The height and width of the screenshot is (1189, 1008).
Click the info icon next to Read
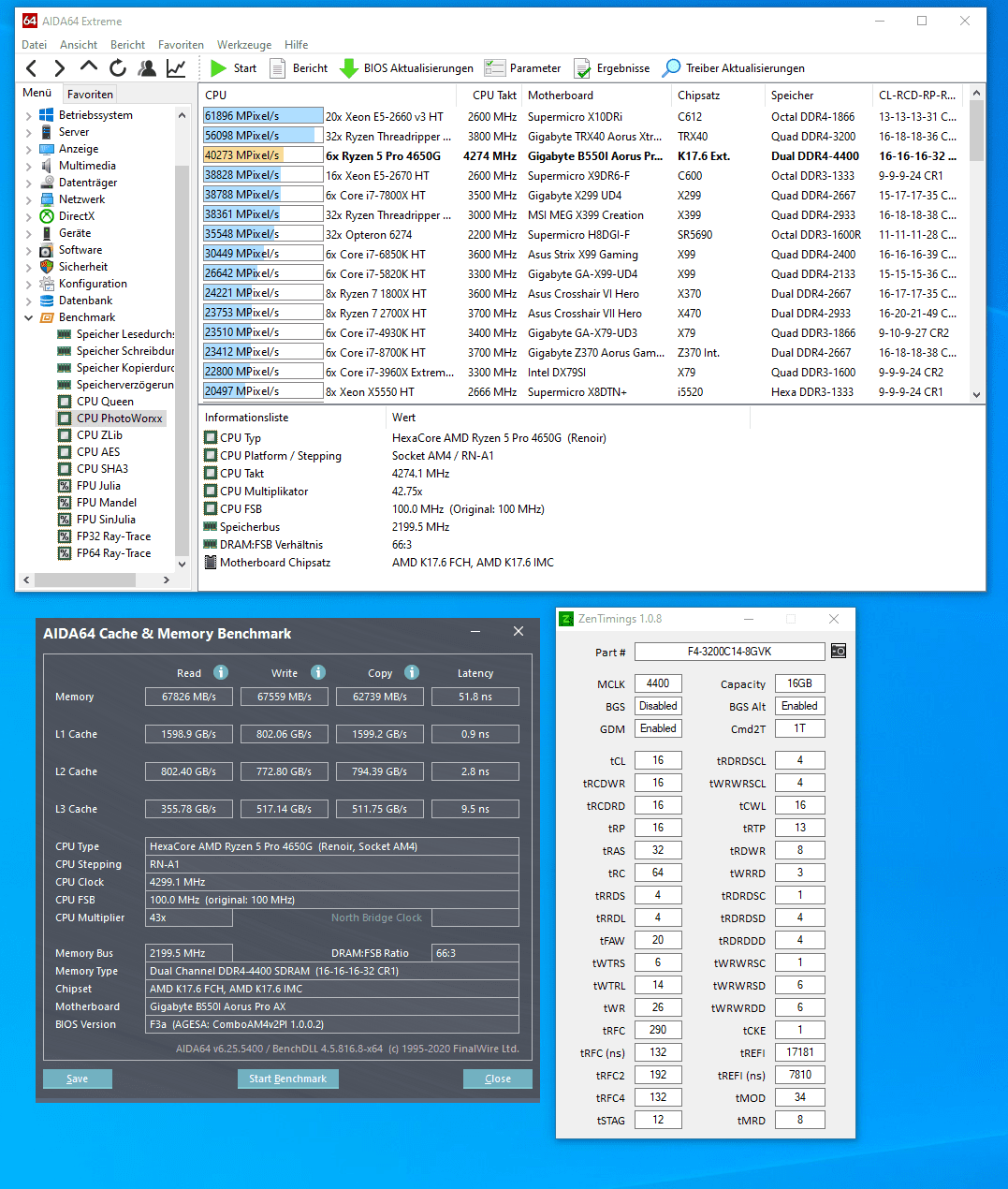221,672
